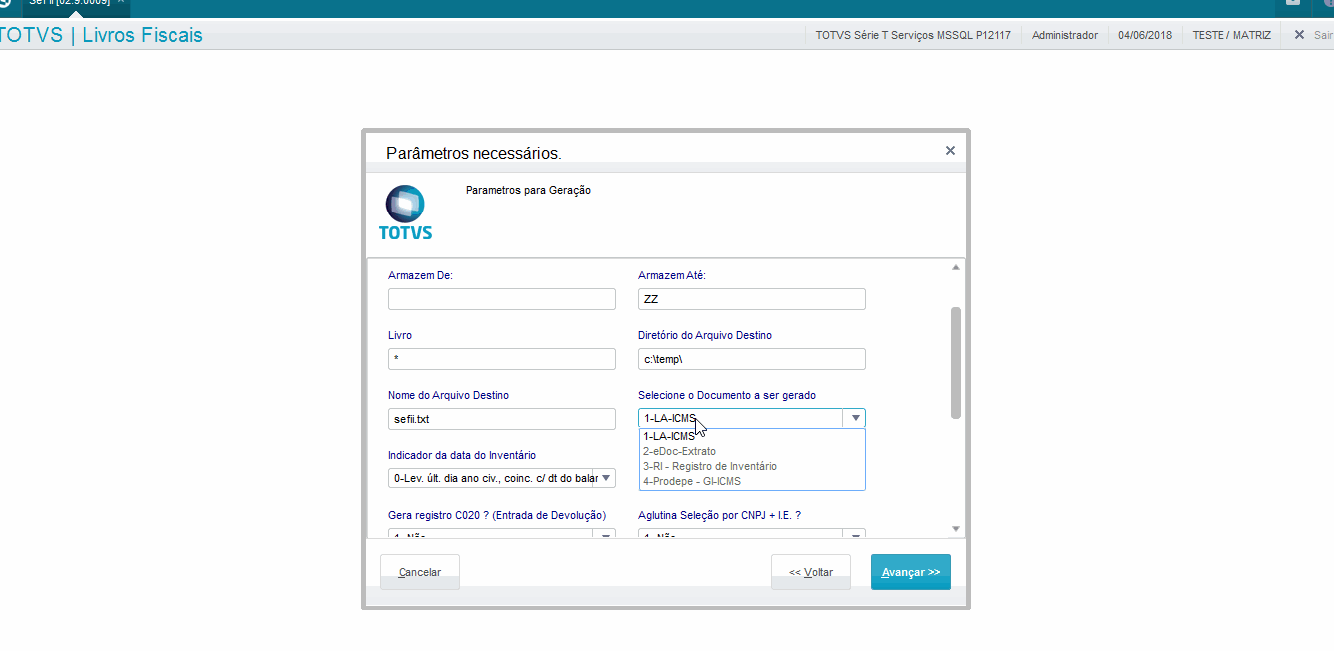Click the Cancelar button
This screenshot has height=651, width=1334.
[420, 572]
